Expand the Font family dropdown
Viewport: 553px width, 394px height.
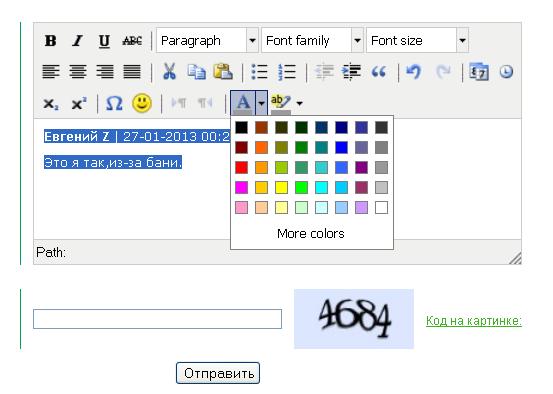[x=312, y=41]
